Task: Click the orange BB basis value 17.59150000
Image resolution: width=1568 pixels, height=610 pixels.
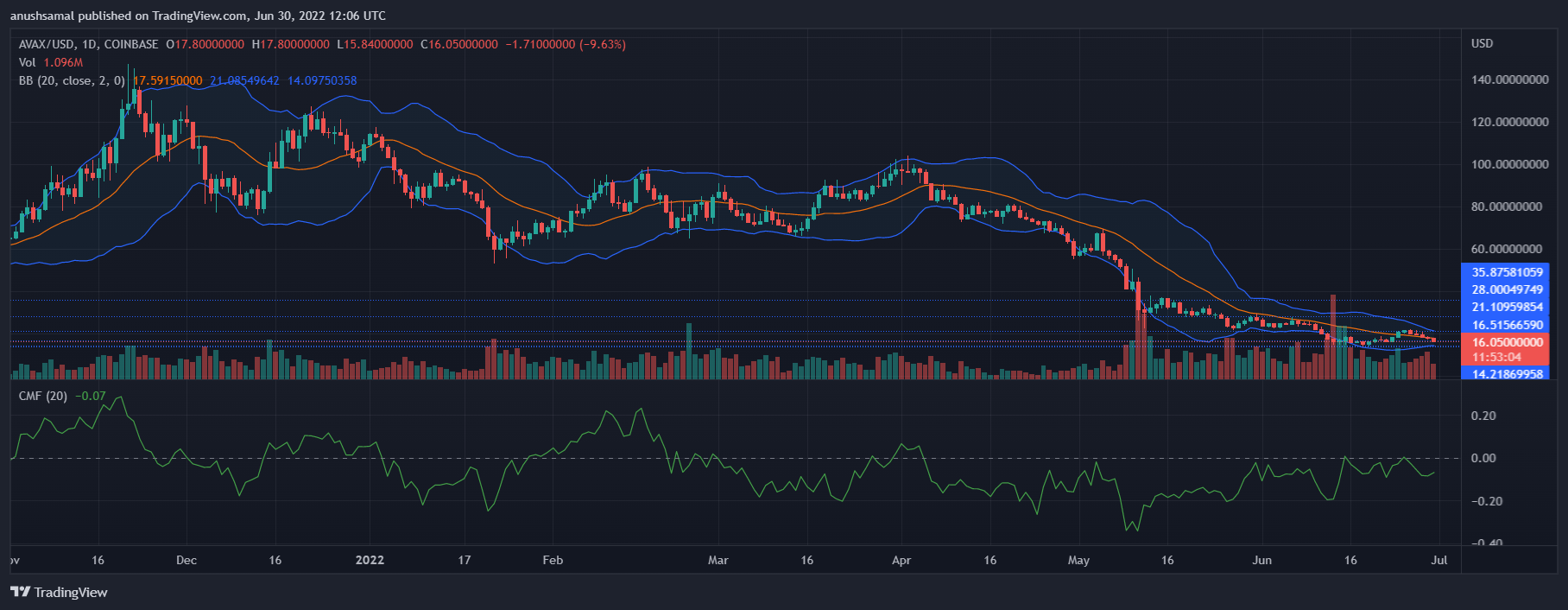Action: (x=168, y=80)
